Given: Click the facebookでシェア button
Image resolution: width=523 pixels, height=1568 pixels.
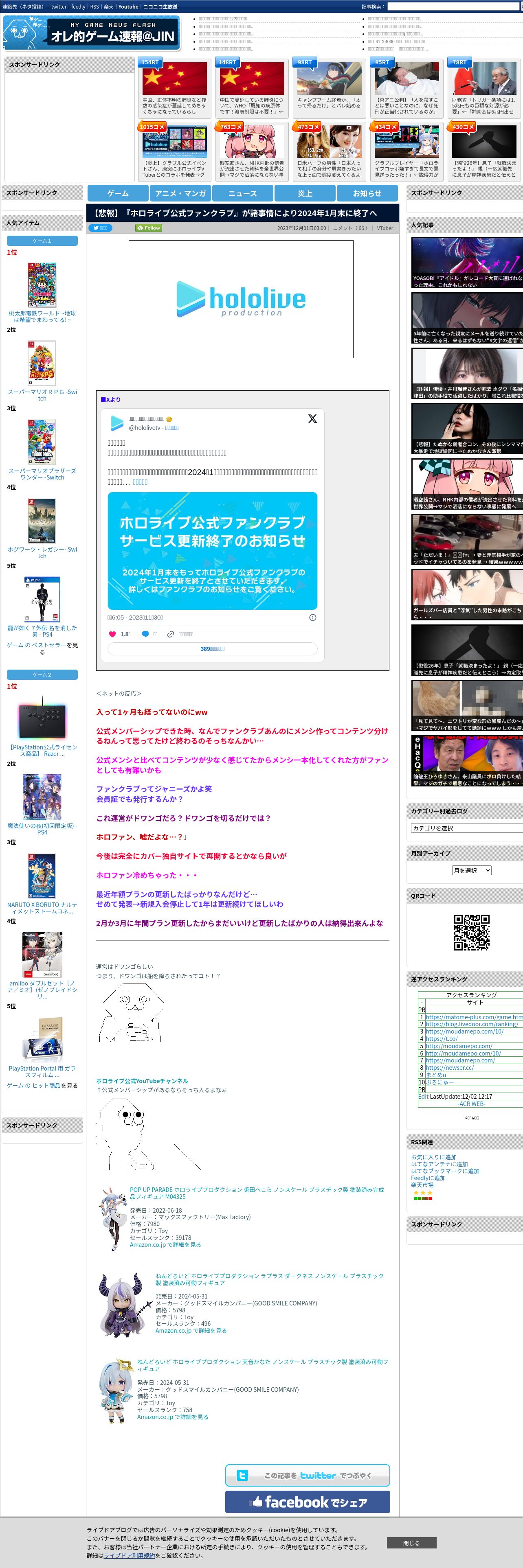Looking at the screenshot, I should [308, 1502].
